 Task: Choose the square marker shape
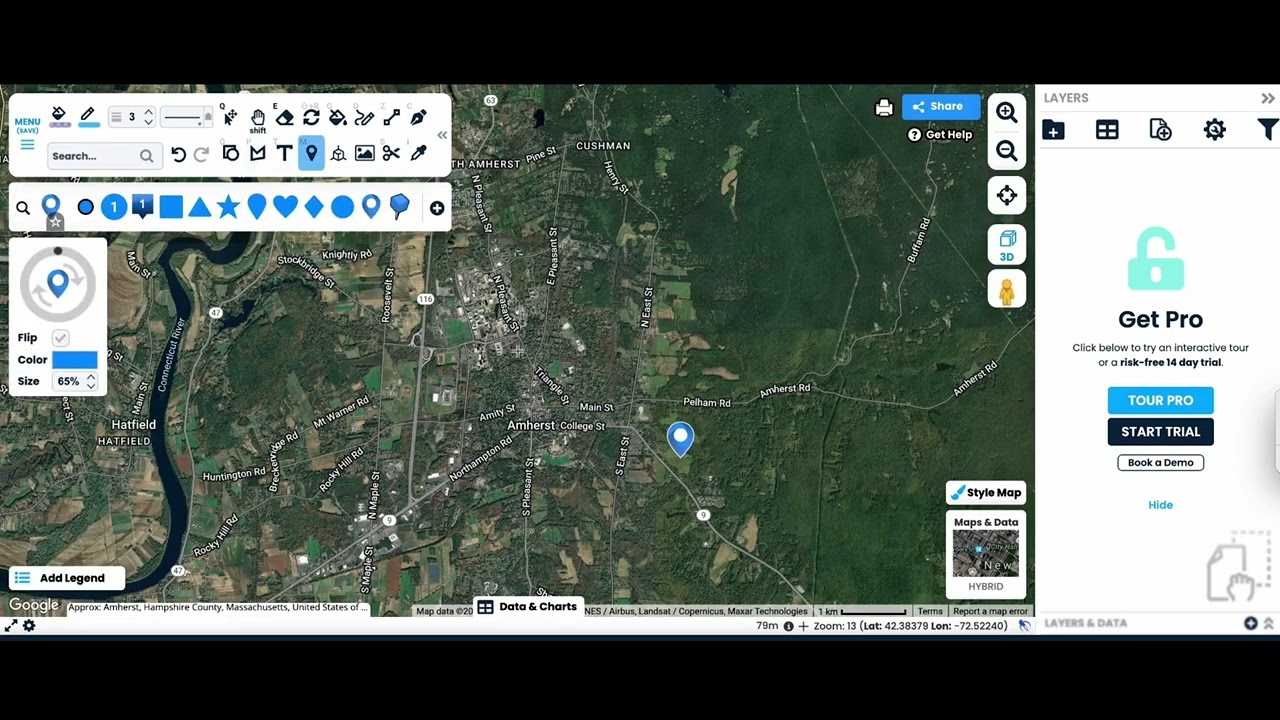(x=171, y=207)
